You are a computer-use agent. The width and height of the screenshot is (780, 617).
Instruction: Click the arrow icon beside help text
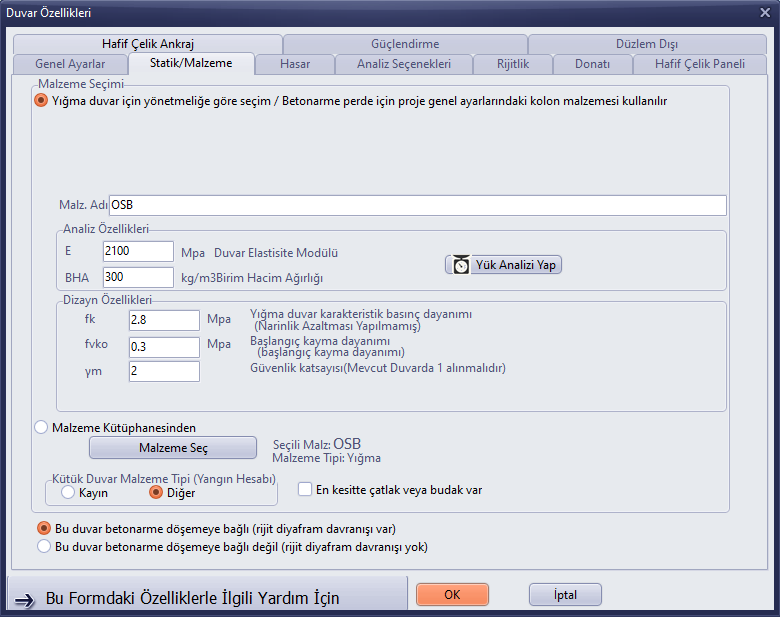tap(24, 601)
